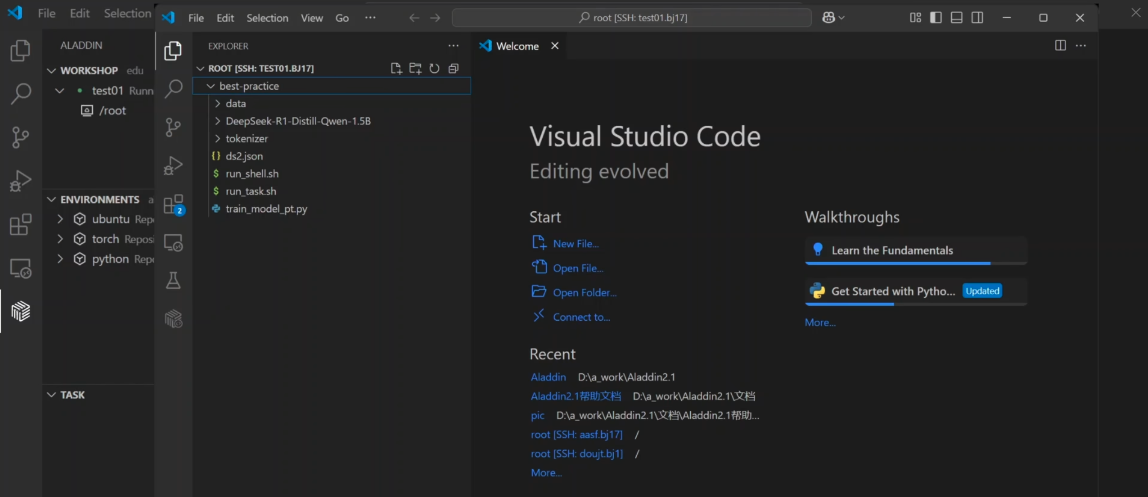Open Explorer Views and More Actions ellipsis
The width and height of the screenshot is (1148, 497).
(454, 45)
